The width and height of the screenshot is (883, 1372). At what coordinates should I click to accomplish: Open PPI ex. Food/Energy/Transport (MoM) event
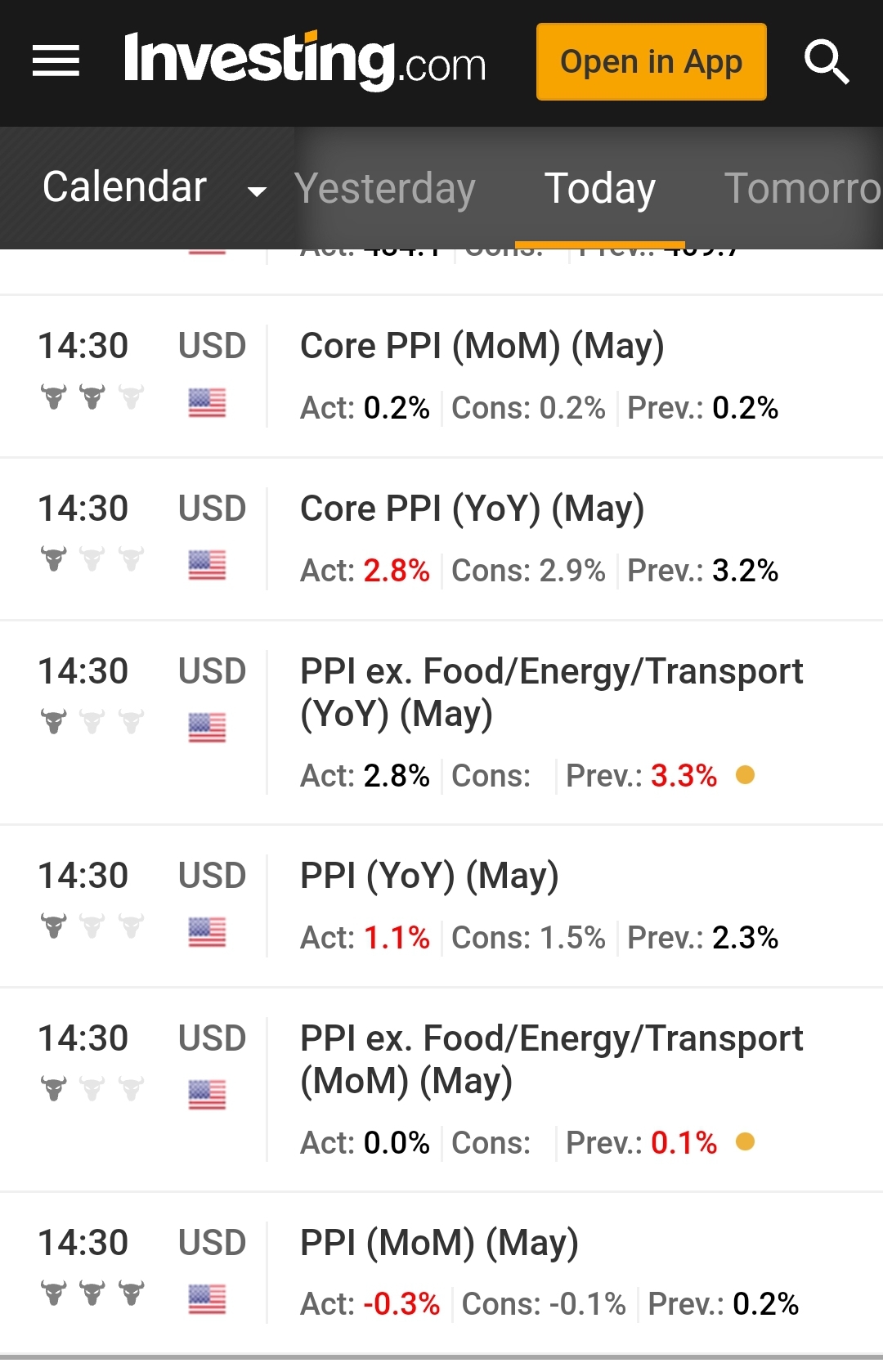pos(551,1059)
